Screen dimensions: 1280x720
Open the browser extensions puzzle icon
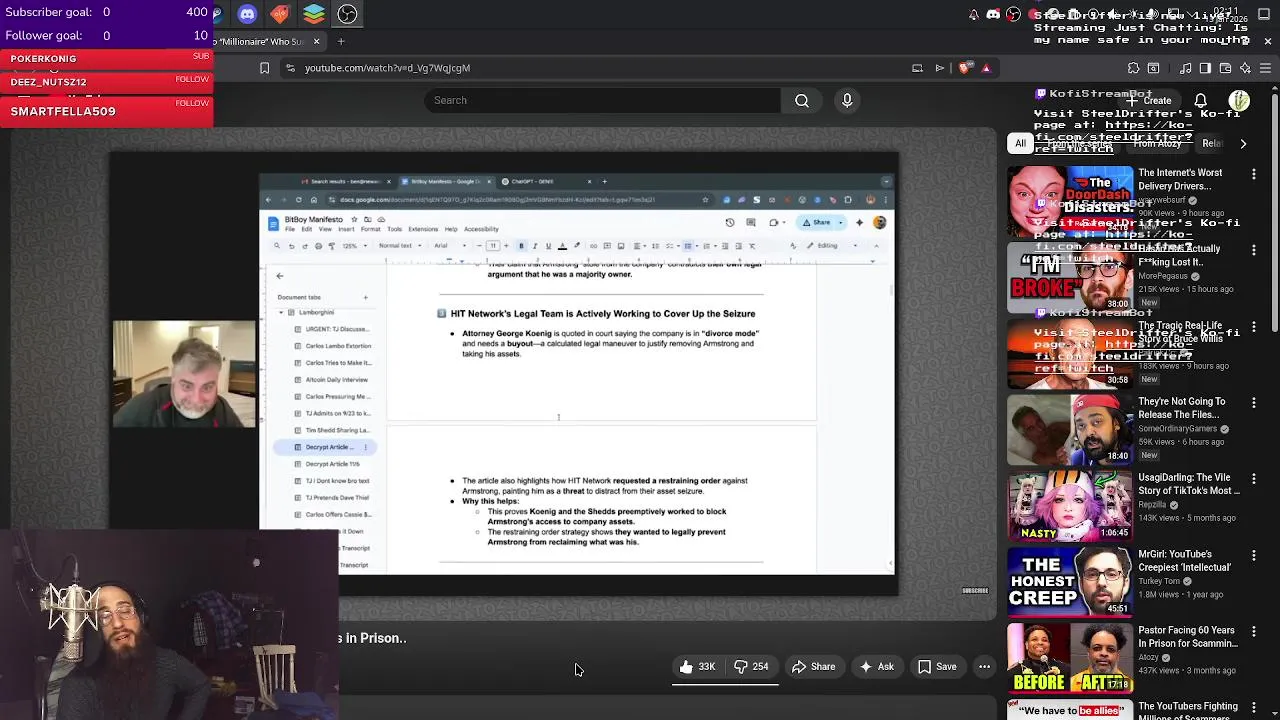(x=1133, y=68)
